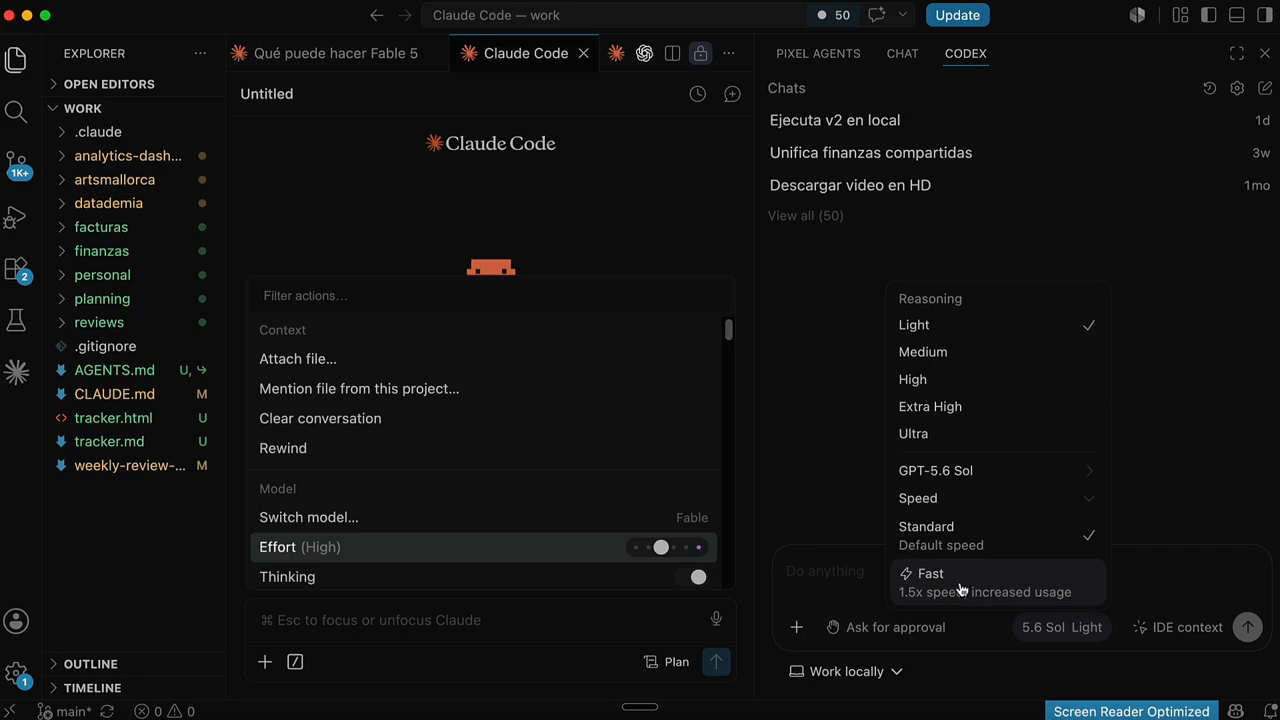Click the Update button
Image resolution: width=1280 pixels, height=720 pixels.
[958, 15]
